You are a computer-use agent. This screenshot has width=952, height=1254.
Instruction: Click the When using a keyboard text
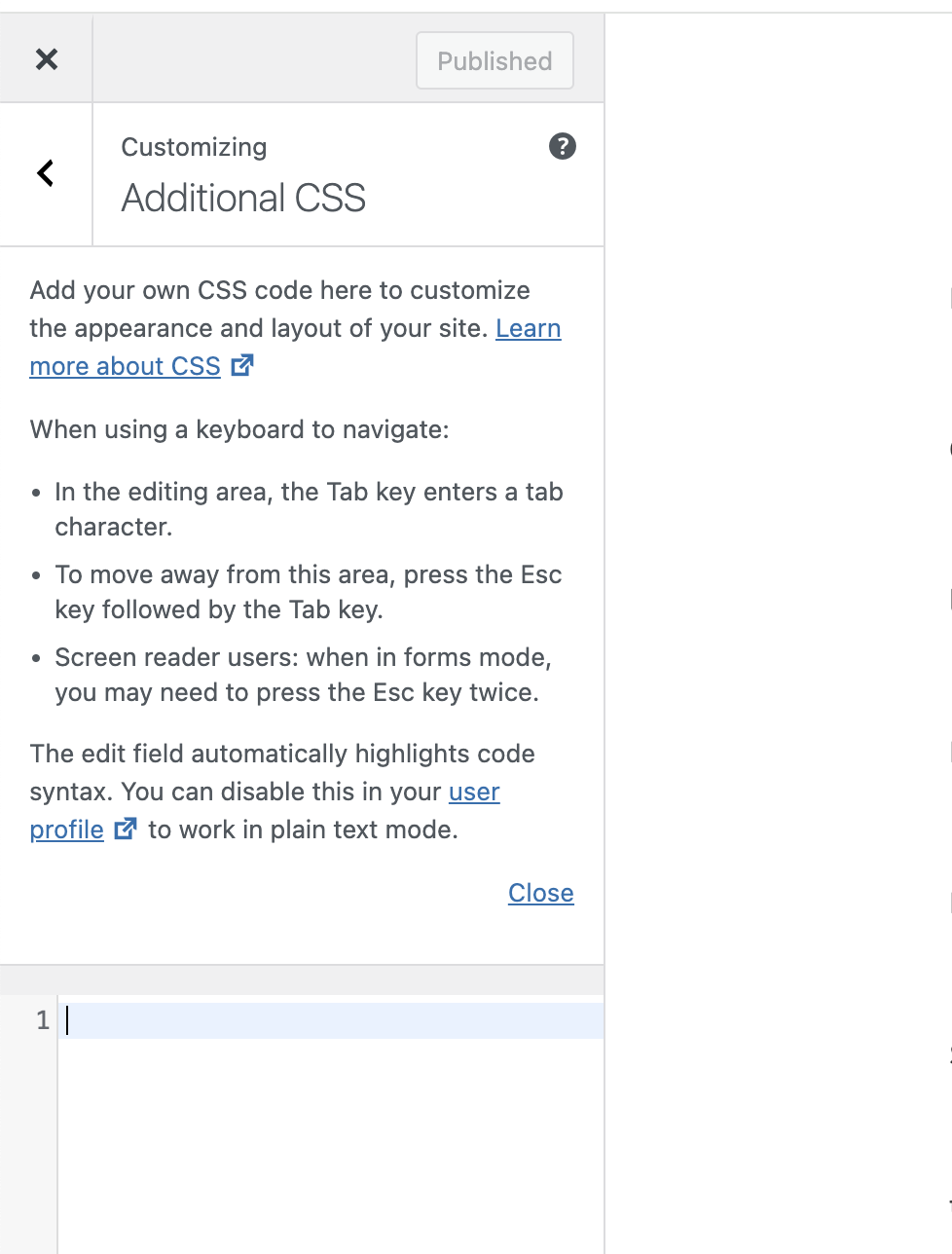pos(239,429)
